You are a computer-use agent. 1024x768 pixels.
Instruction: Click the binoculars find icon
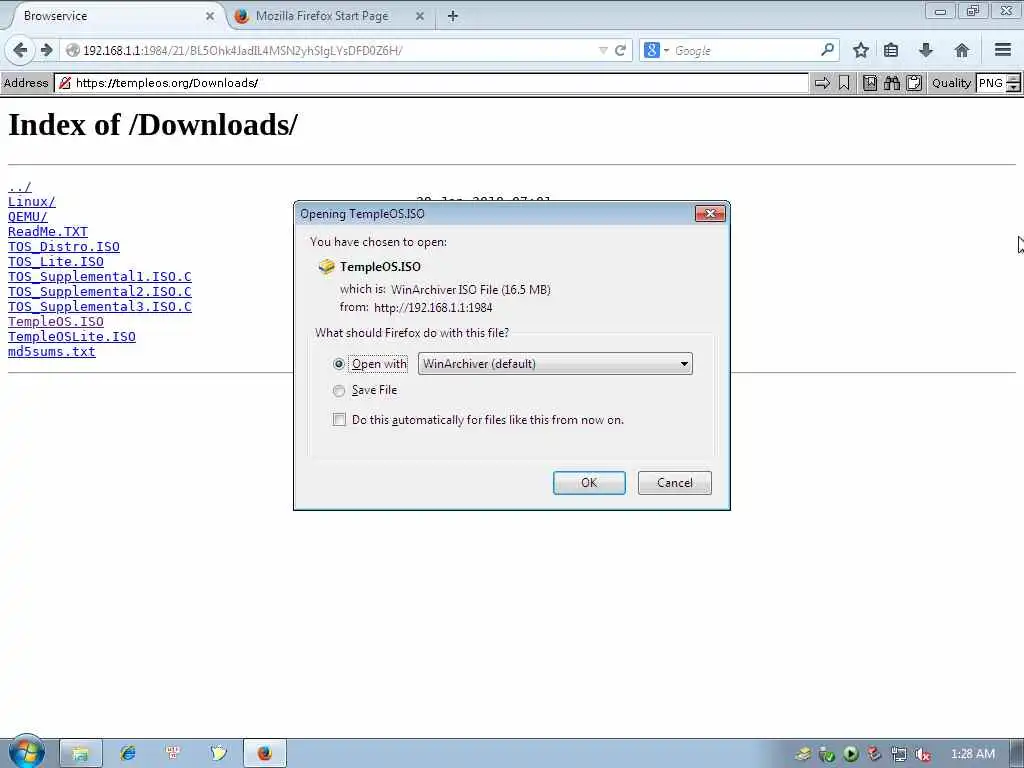tap(892, 83)
